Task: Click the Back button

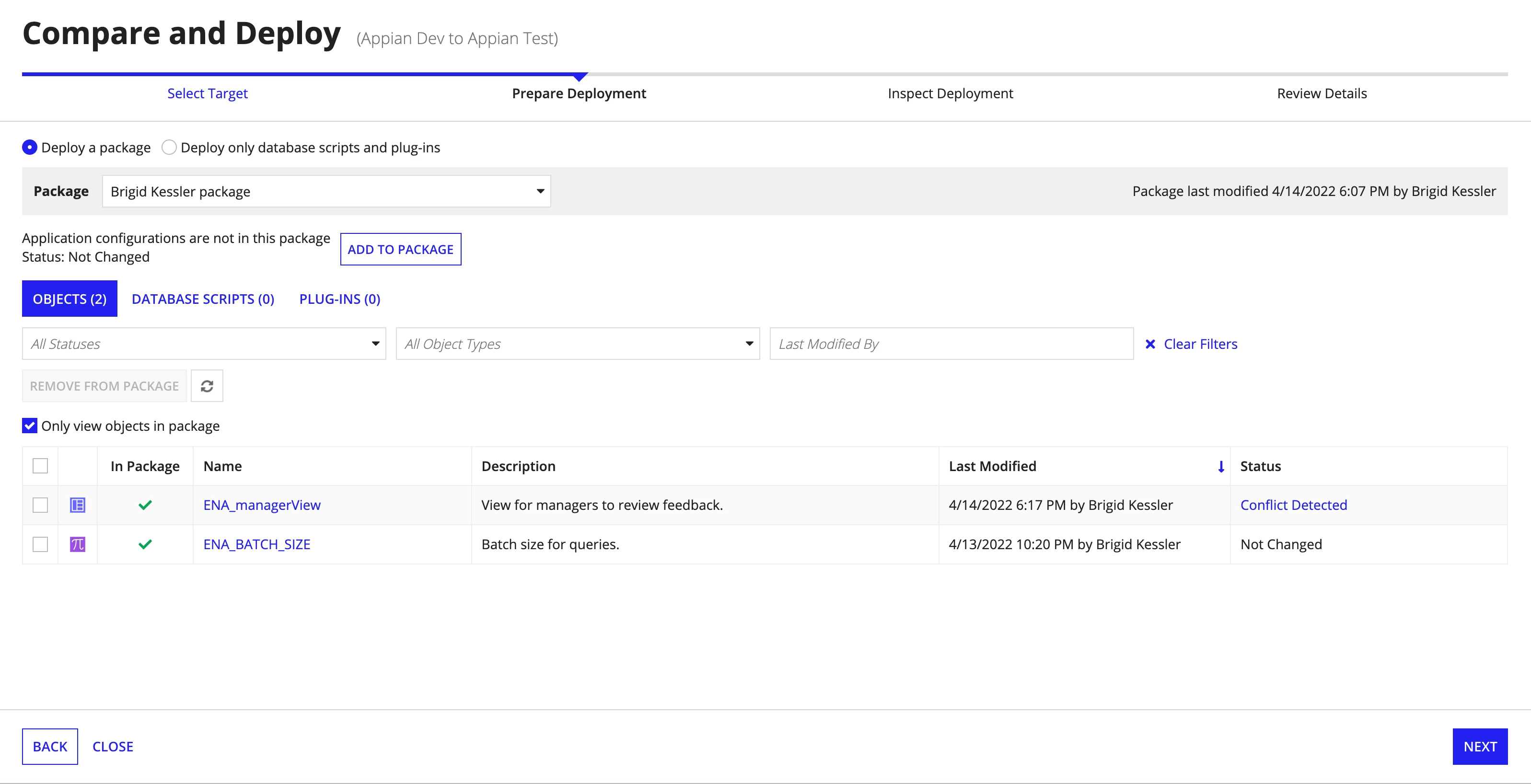Action: [50, 747]
